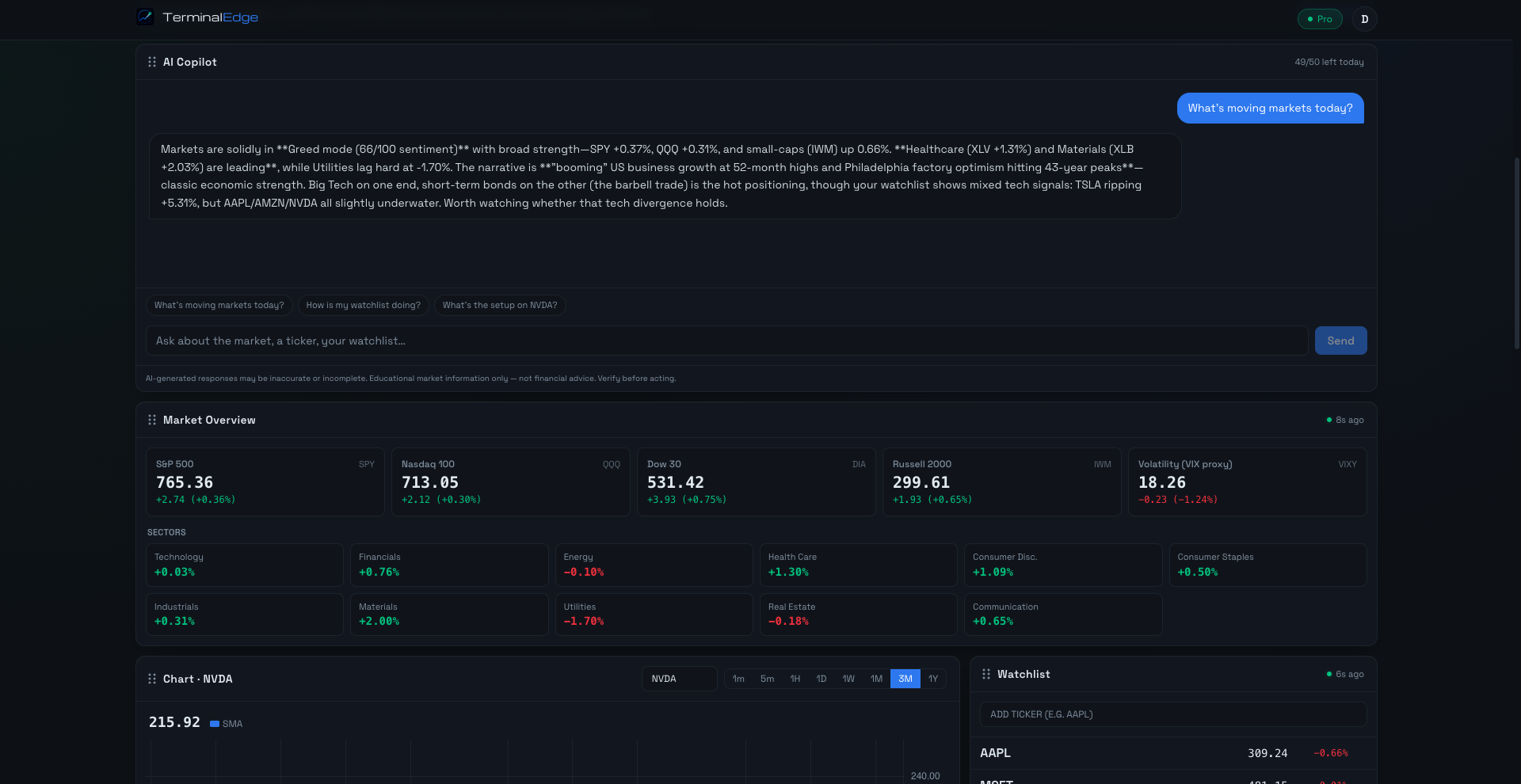This screenshot has width=1521, height=784.
Task: Select the Consumer Staples sector tile
Action: 1268,565
